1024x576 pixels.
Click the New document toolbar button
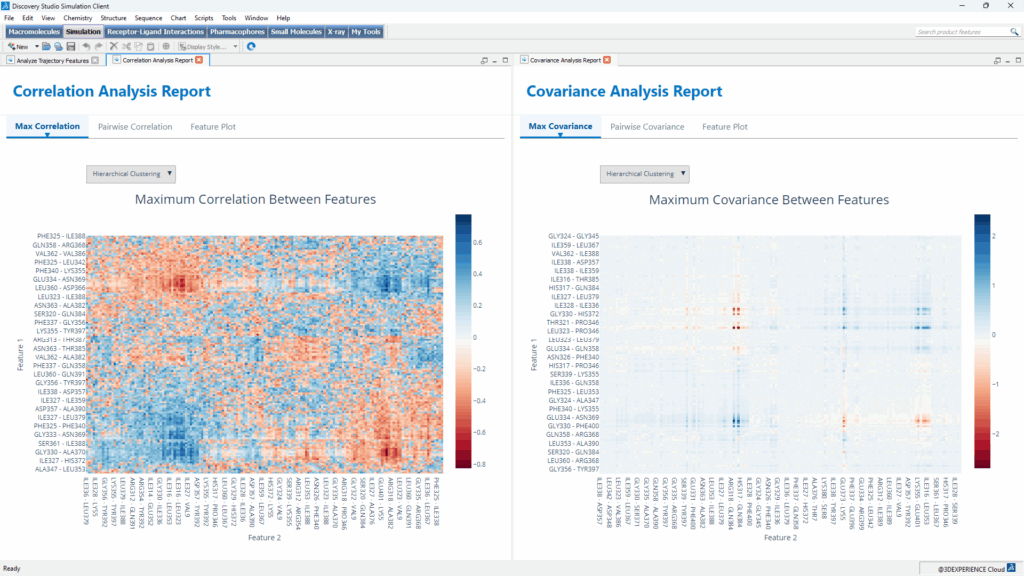[x=18, y=46]
